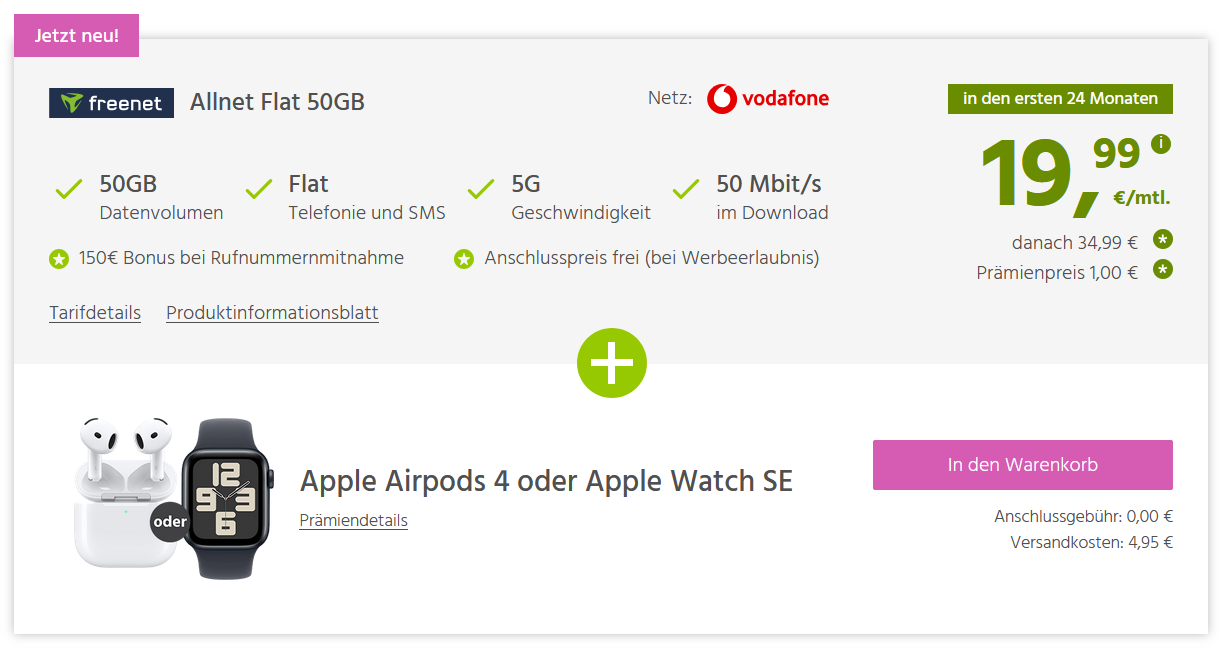Click the checkmark beside 5G Geschwindigkeit
The image size is (1219, 653).
tap(481, 188)
